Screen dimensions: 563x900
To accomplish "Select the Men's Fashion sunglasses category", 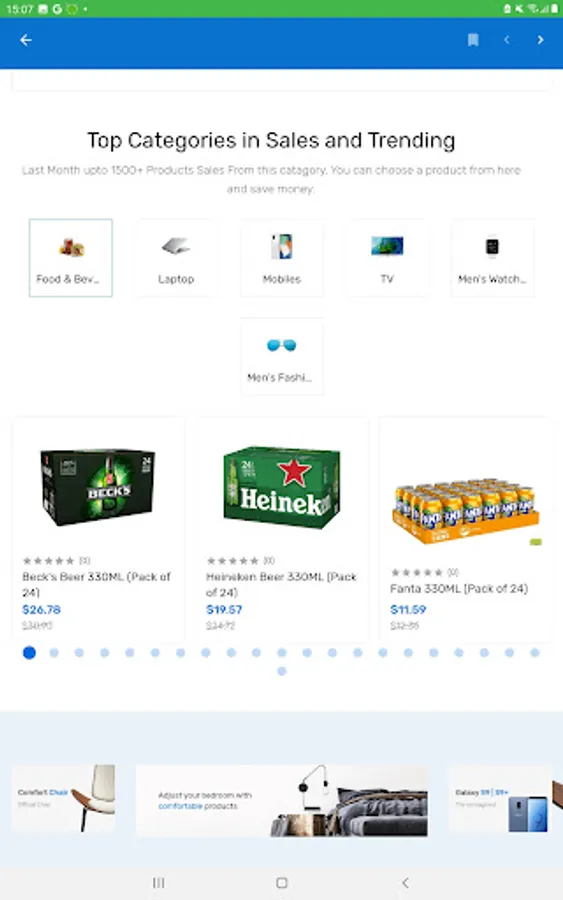I will click(282, 356).
